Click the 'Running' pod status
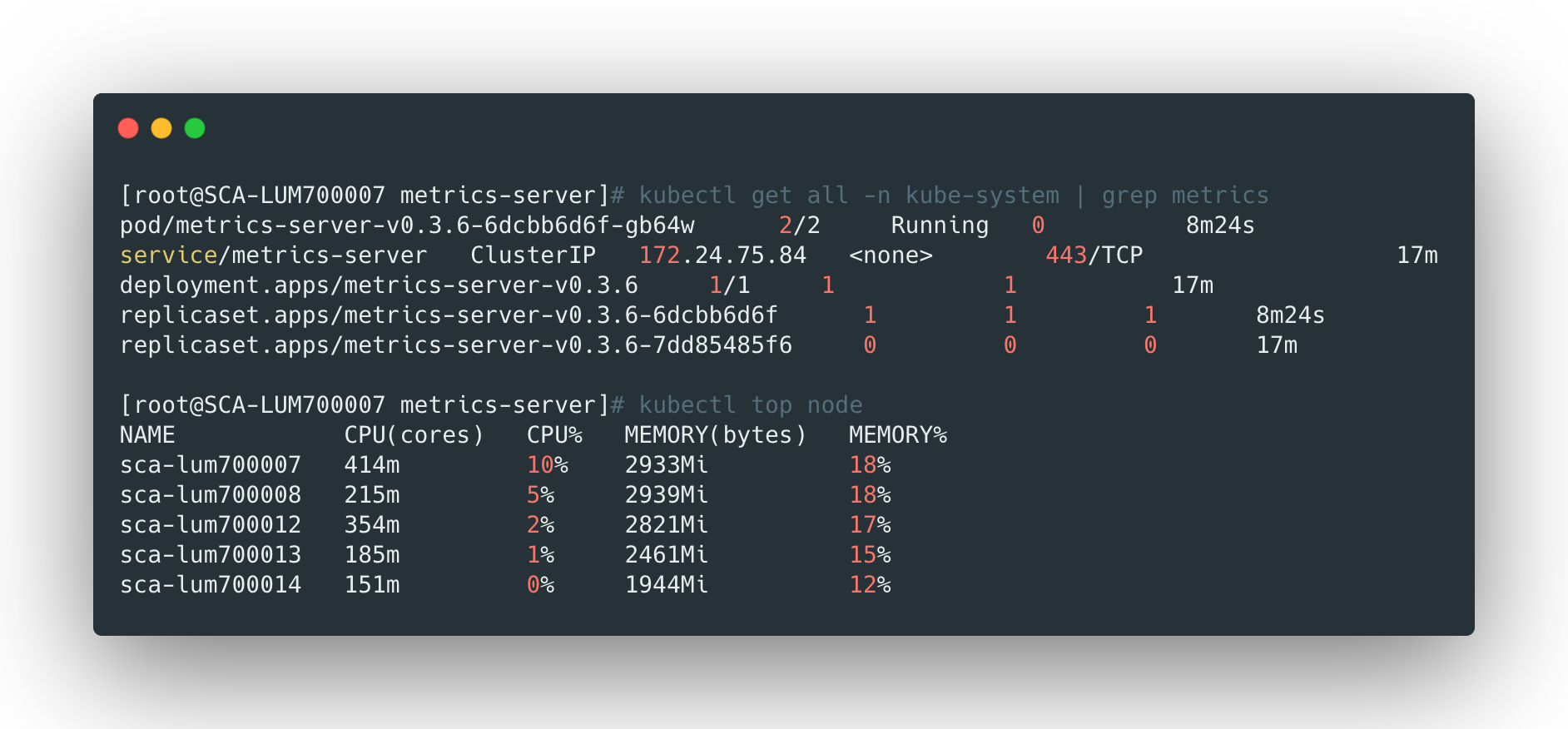This screenshot has width=1568, height=729. tap(940, 226)
